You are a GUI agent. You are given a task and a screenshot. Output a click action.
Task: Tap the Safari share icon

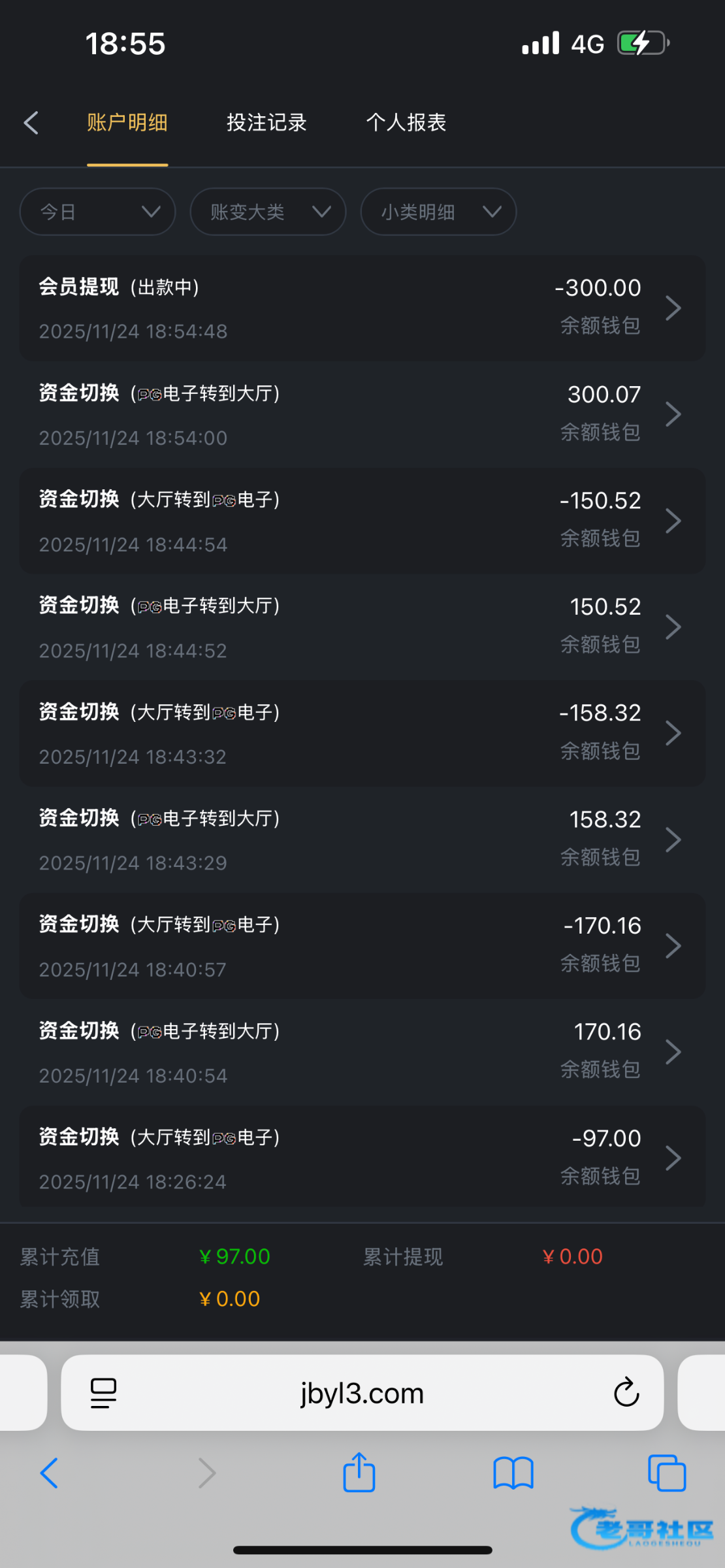[x=359, y=1473]
